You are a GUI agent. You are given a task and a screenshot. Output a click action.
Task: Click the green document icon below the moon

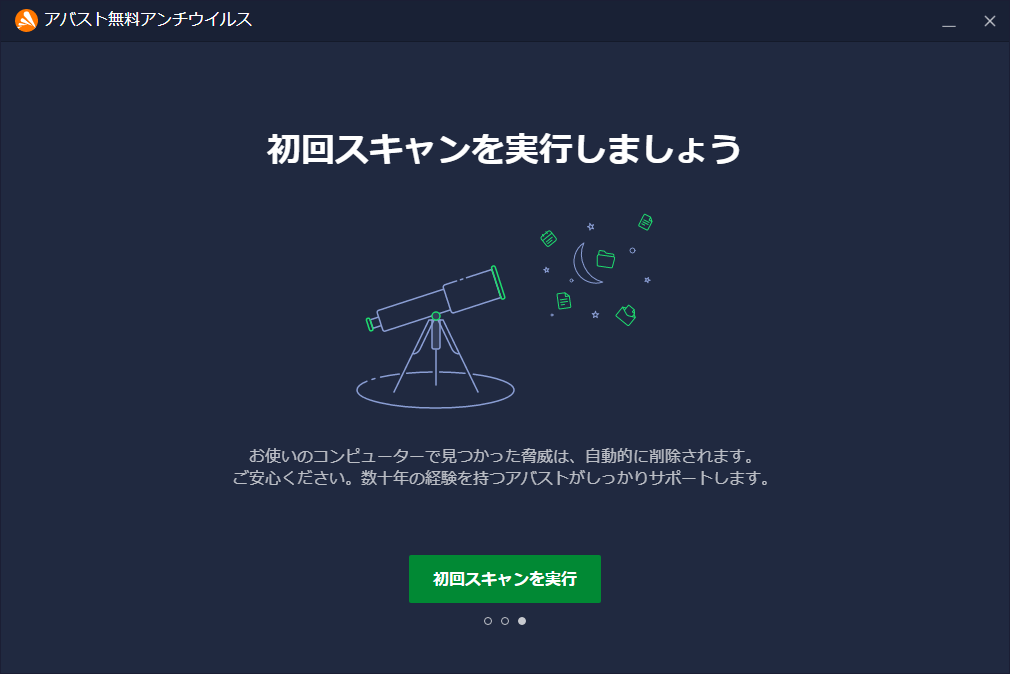(x=564, y=301)
